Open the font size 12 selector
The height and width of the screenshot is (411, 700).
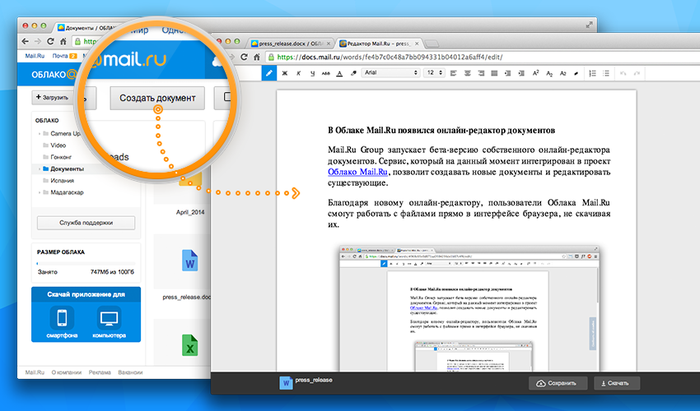434,73
